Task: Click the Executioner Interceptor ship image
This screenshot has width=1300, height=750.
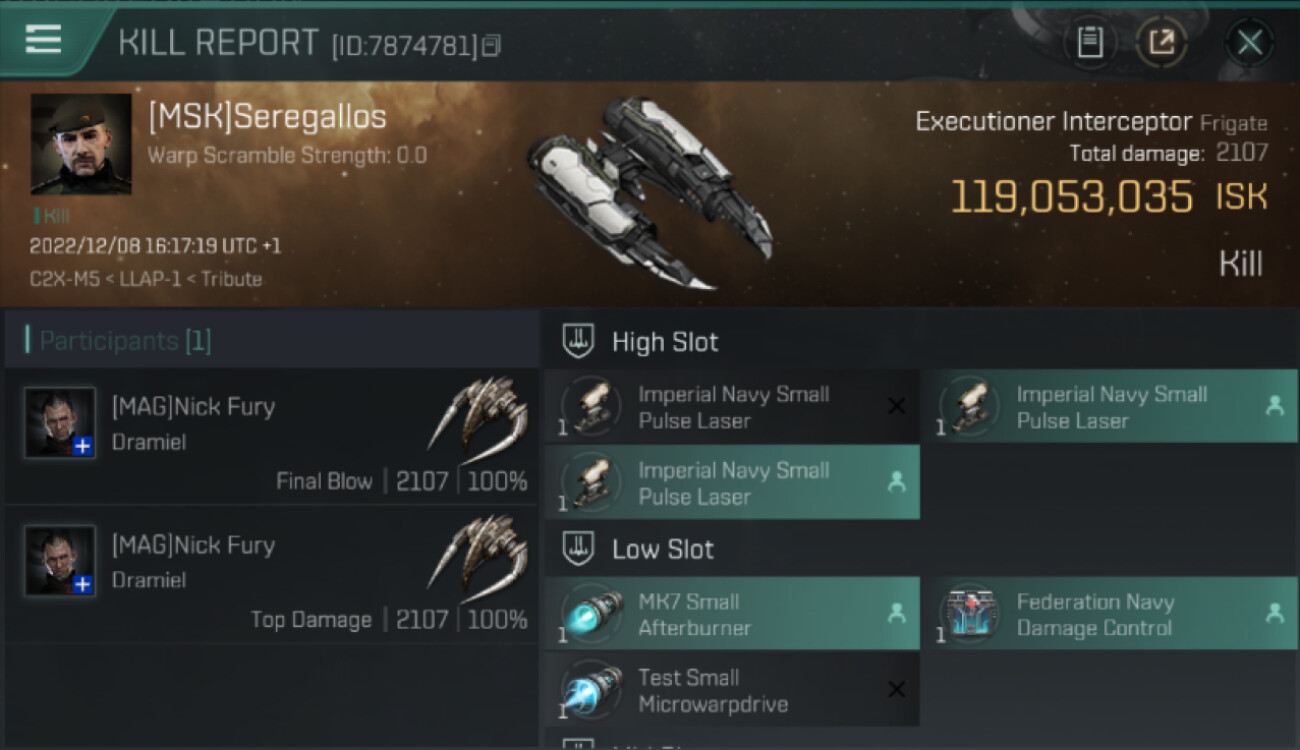Action: (x=650, y=190)
